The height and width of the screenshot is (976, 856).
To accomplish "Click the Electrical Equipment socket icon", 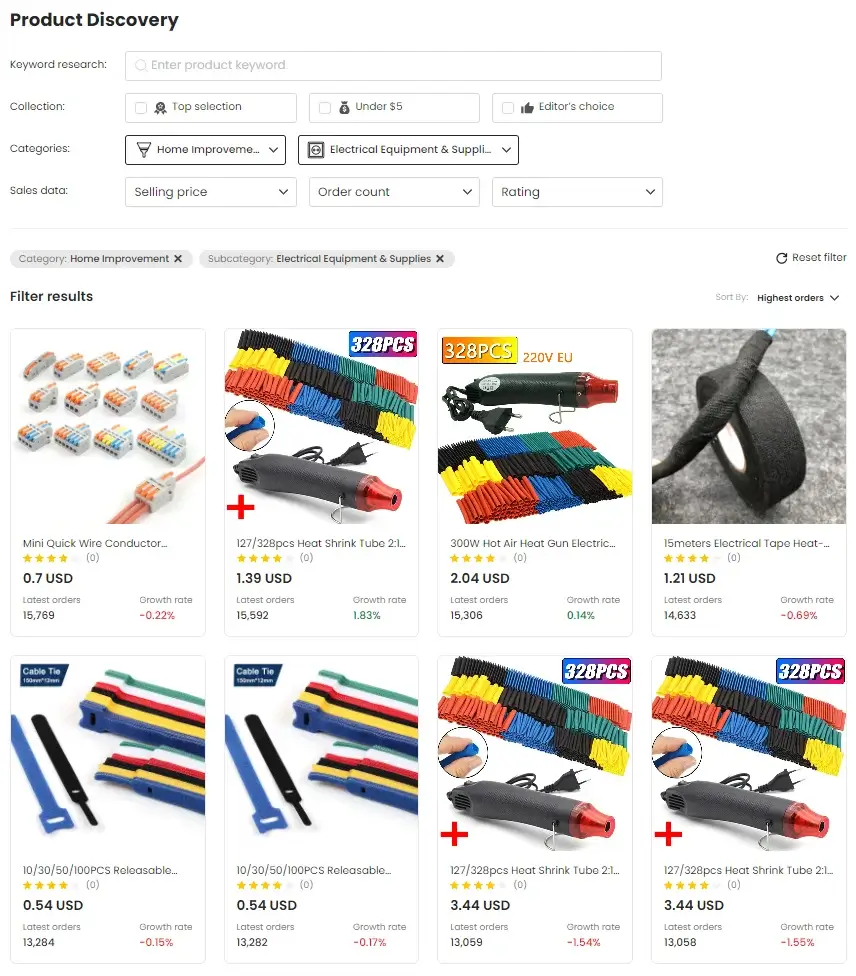I will (x=316, y=150).
